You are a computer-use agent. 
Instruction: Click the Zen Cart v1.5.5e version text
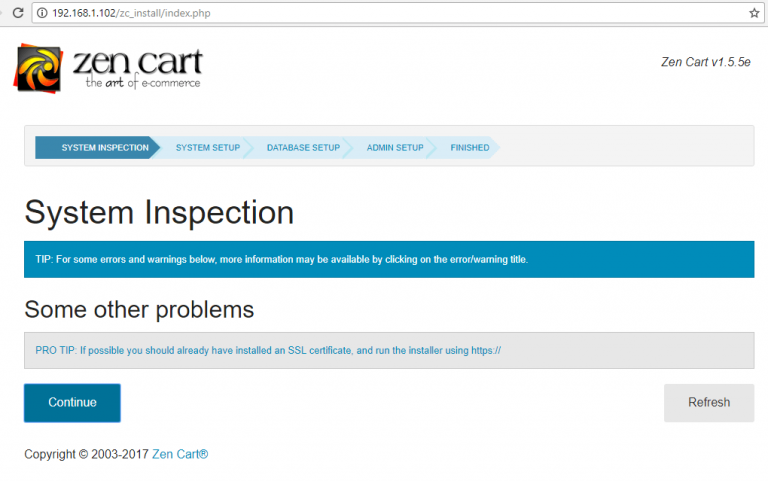pos(705,62)
